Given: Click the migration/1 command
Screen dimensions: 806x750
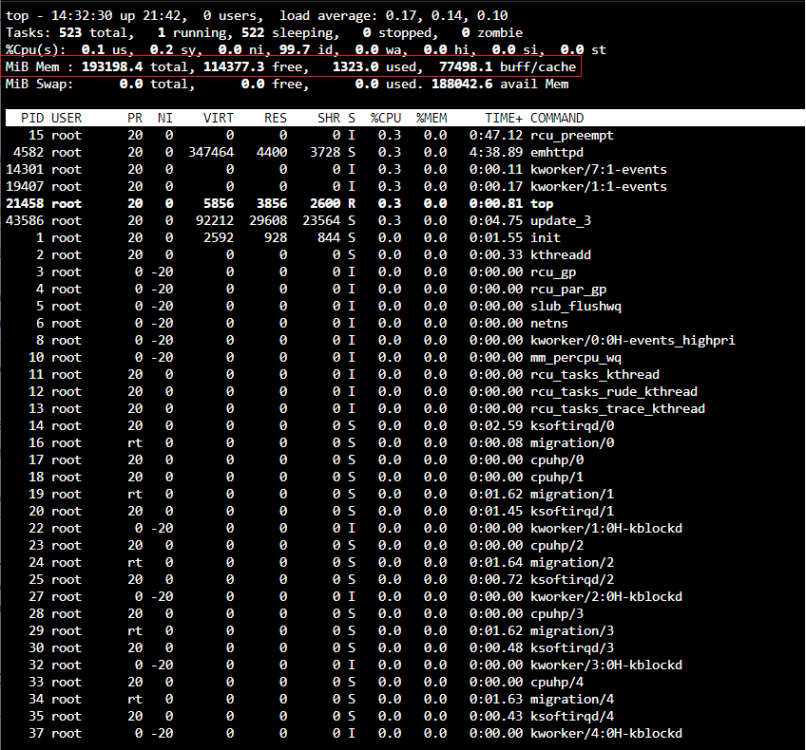Looking at the screenshot, I should pyautogui.click(x=572, y=494).
